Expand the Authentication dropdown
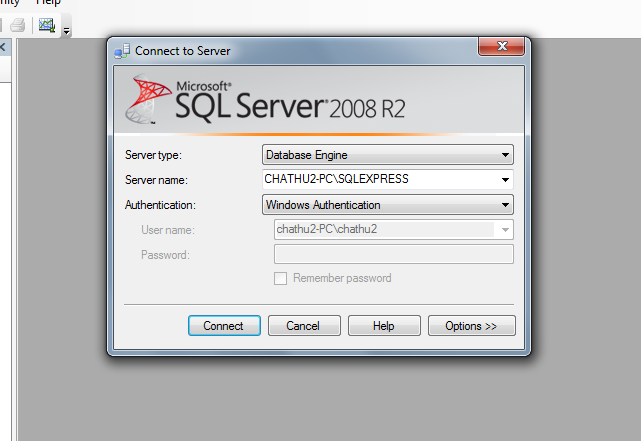The width and height of the screenshot is (641, 441). [505, 205]
